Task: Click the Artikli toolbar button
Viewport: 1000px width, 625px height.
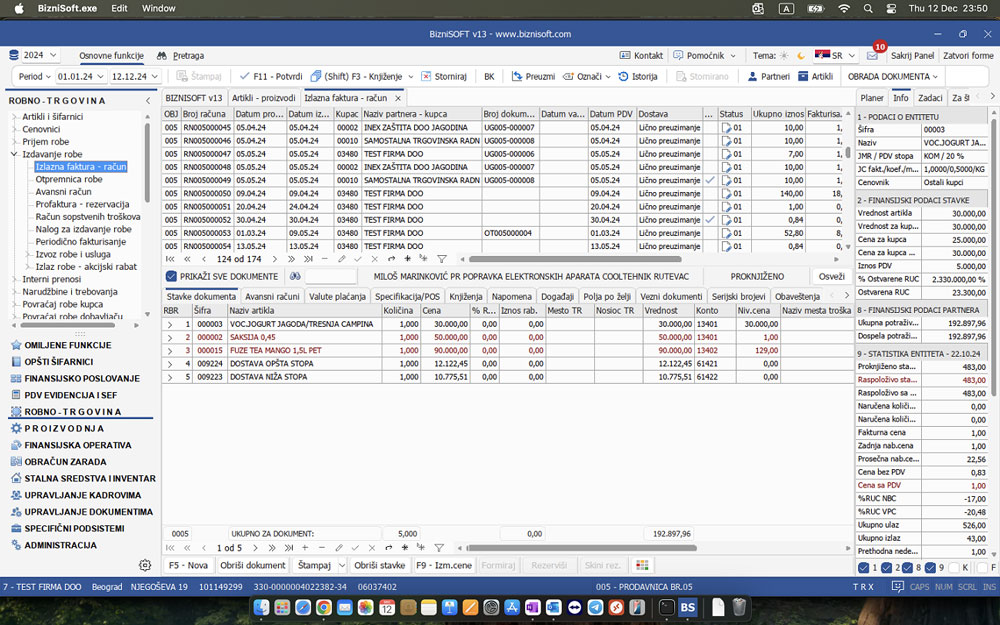Action: coord(815,76)
